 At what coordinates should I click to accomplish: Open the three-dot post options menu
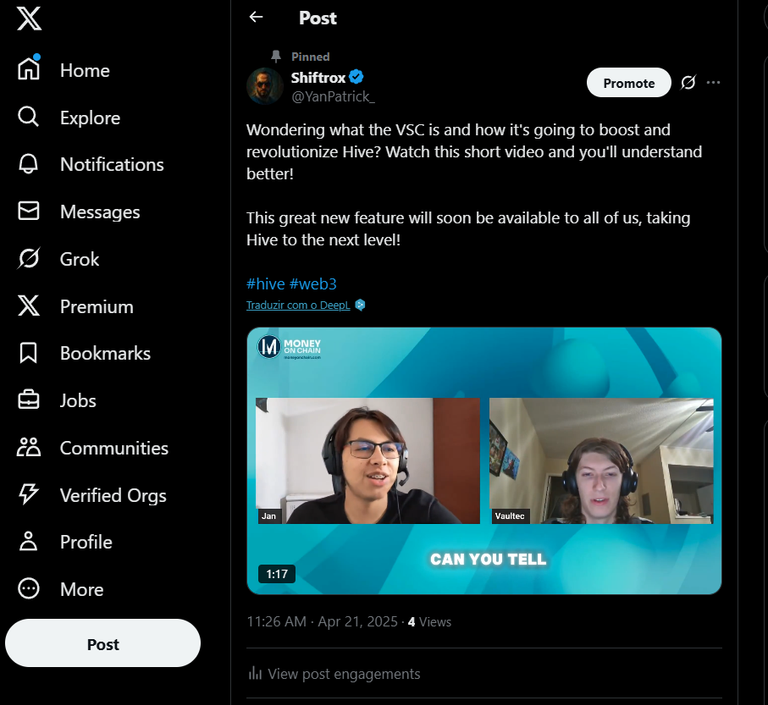pyautogui.click(x=713, y=83)
